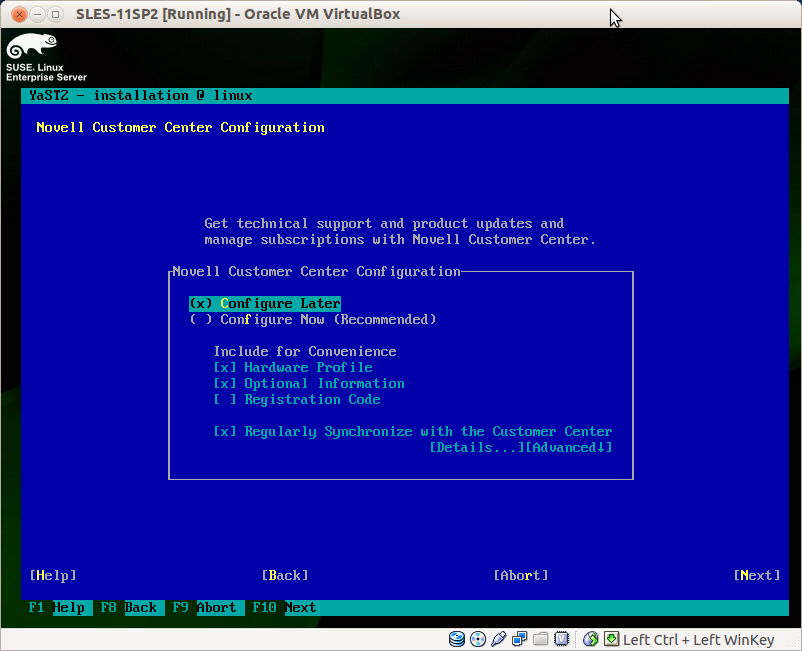Image resolution: width=802 pixels, height=651 pixels.
Task: Click the shared folders status icon
Action: click(x=541, y=639)
